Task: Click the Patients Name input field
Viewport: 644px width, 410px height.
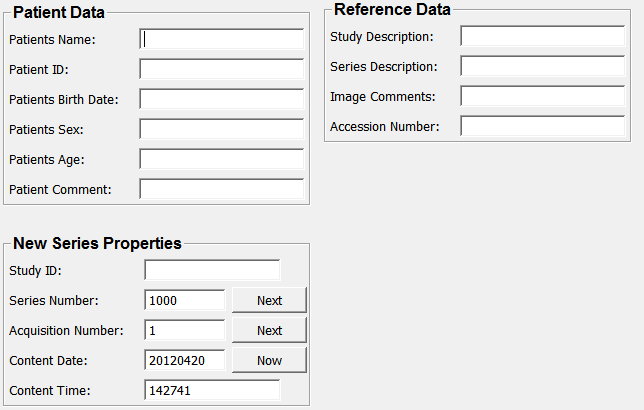Action: coord(221,39)
